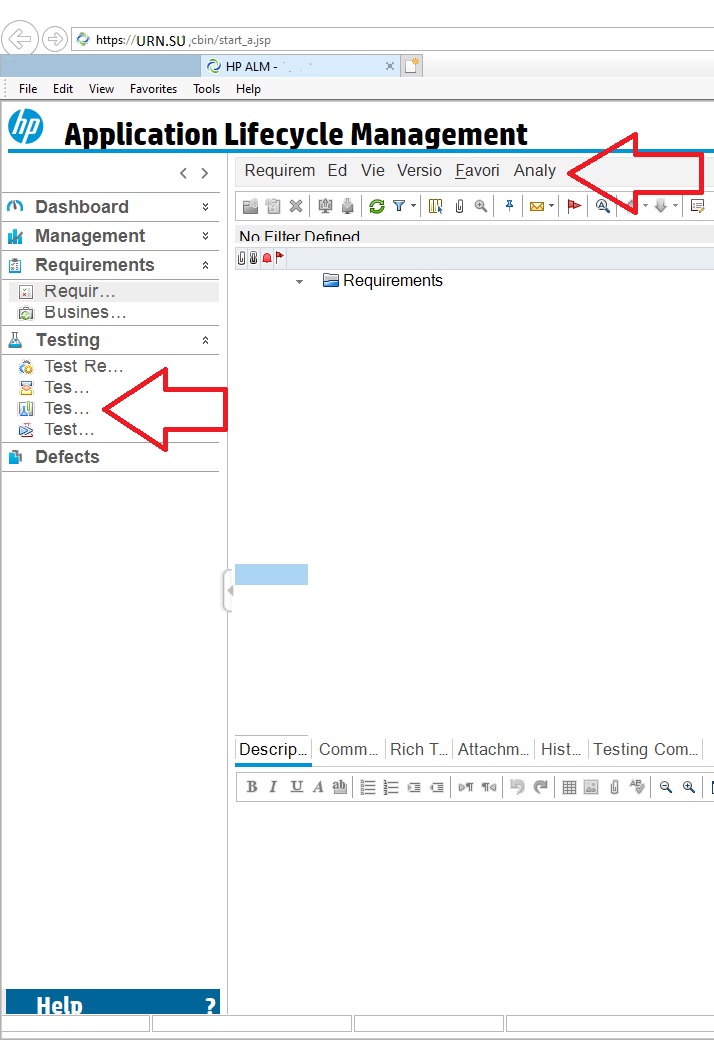714x1040 pixels.
Task: Open the Favori menu
Action: 477,170
